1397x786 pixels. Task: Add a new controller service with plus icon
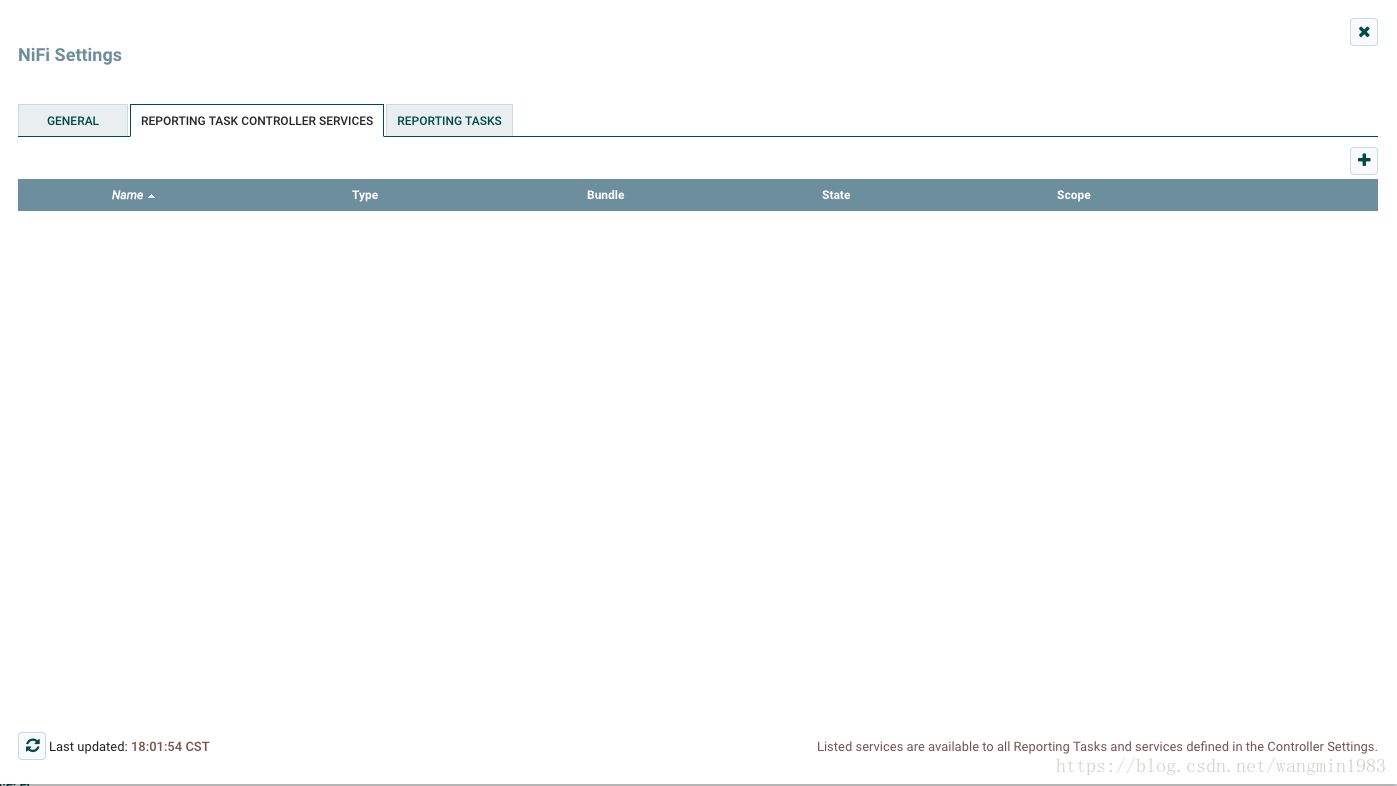click(1364, 160)
